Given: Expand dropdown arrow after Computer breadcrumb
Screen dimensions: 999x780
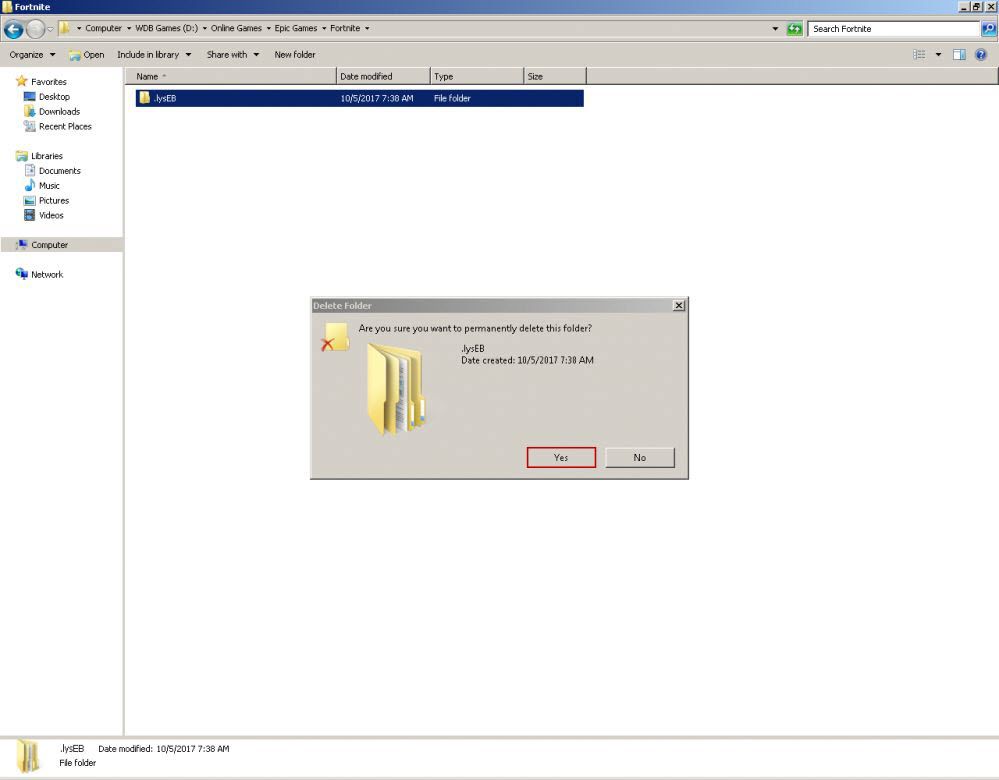Looking at the screenshot, I should [x=129, y=29].
